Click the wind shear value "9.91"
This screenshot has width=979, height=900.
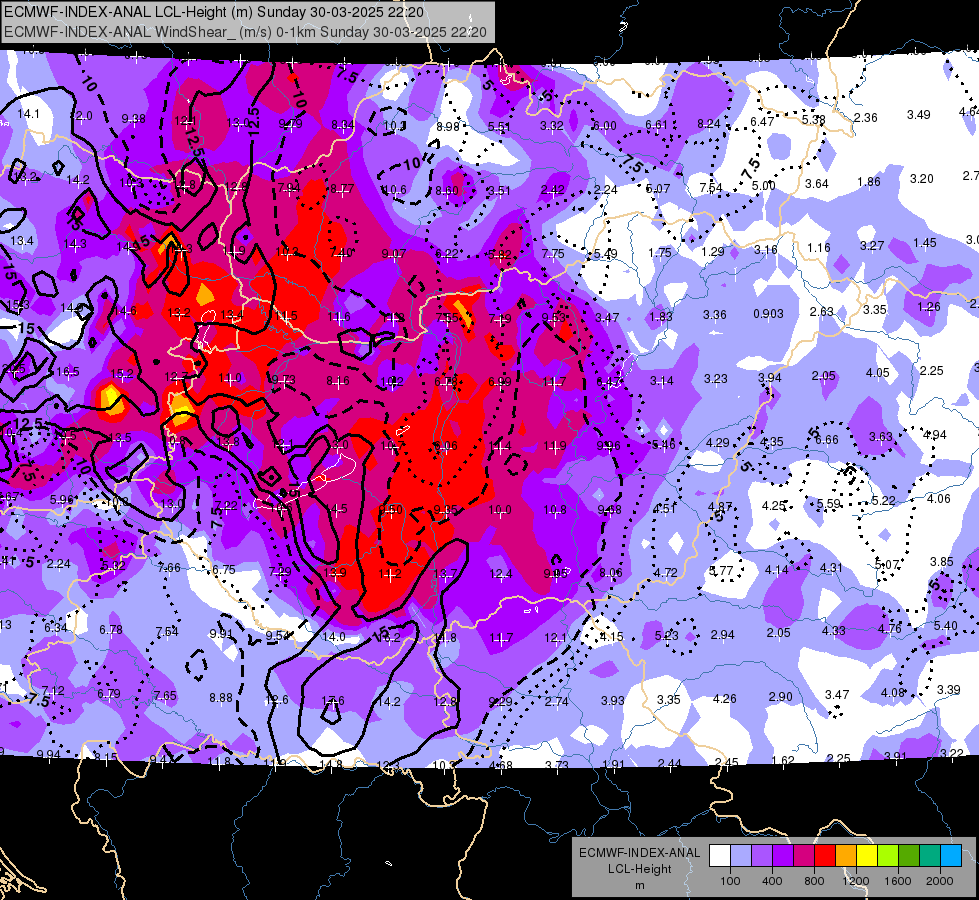221,633
